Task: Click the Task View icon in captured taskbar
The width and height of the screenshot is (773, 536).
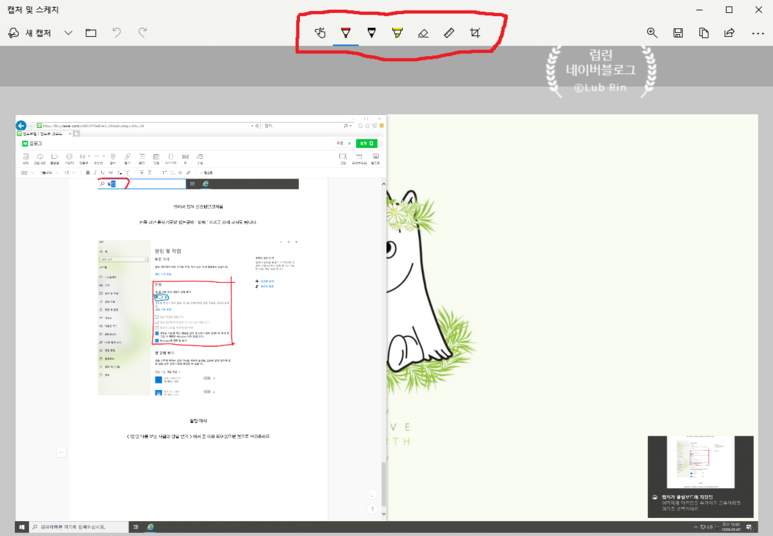Action: [x=136, y=527]
